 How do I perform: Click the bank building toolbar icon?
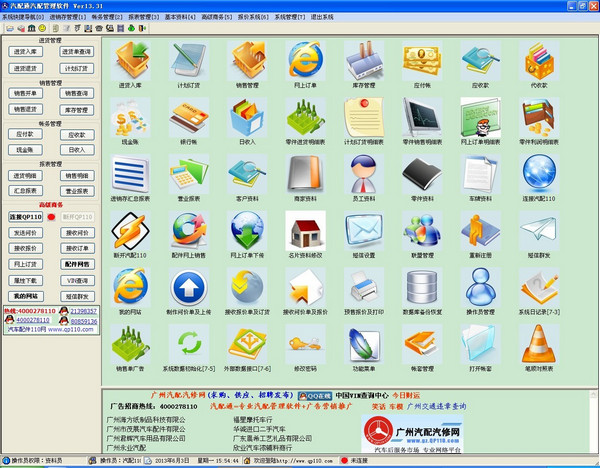tap(32, 28)
